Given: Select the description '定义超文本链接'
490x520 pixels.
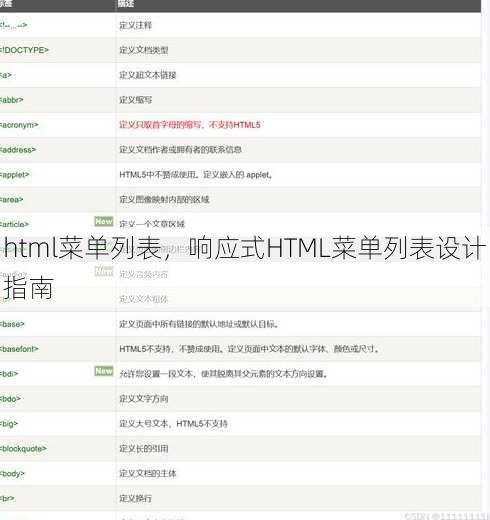Looking at the screenshot, I should [x=148, y=75].
